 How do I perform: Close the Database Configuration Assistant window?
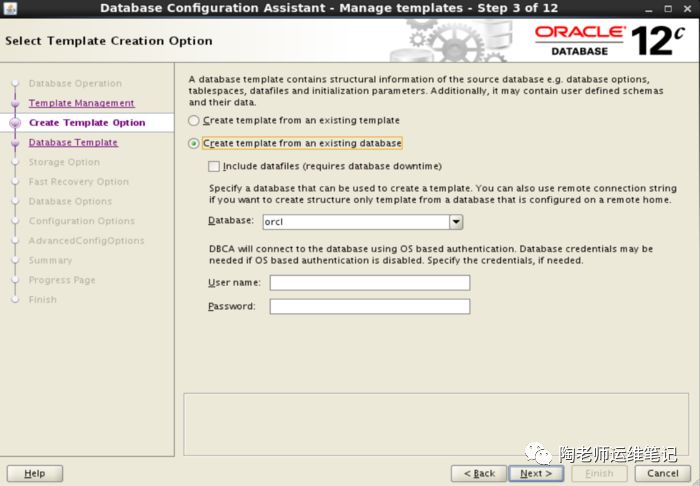[x=688, y=9]
